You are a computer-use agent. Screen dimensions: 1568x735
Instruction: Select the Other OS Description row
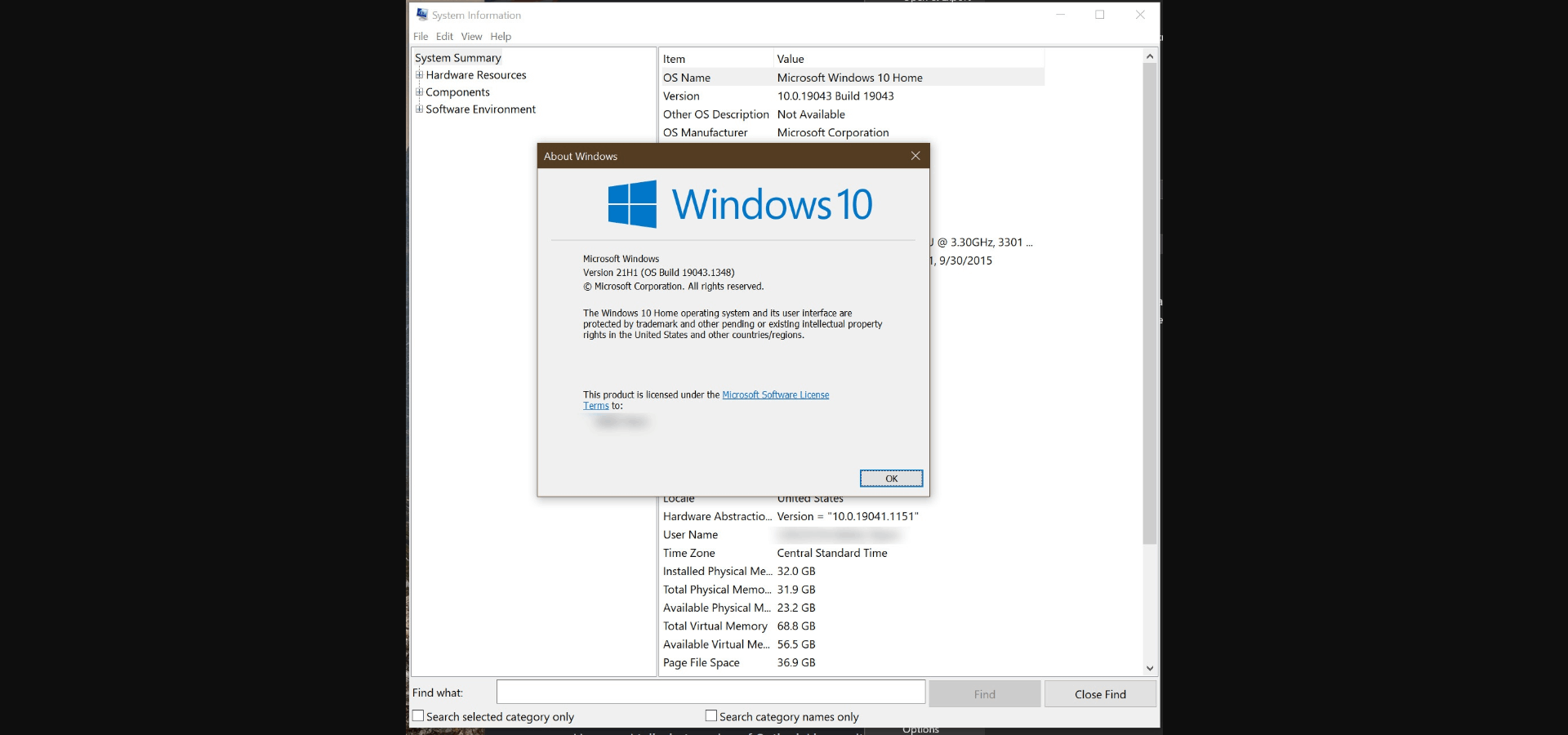(x=852, y=114)
